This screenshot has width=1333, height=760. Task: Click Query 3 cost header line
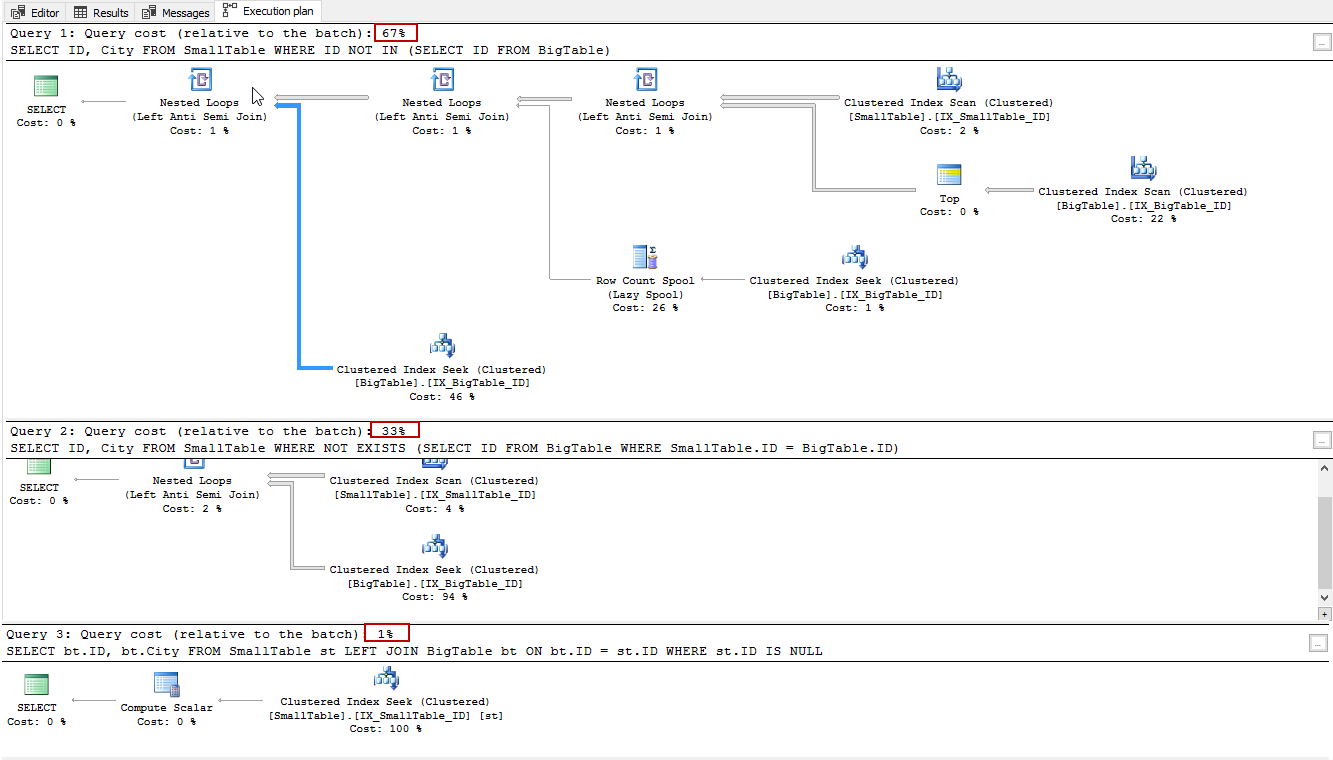pyautogui.click(x=208, y=634)
